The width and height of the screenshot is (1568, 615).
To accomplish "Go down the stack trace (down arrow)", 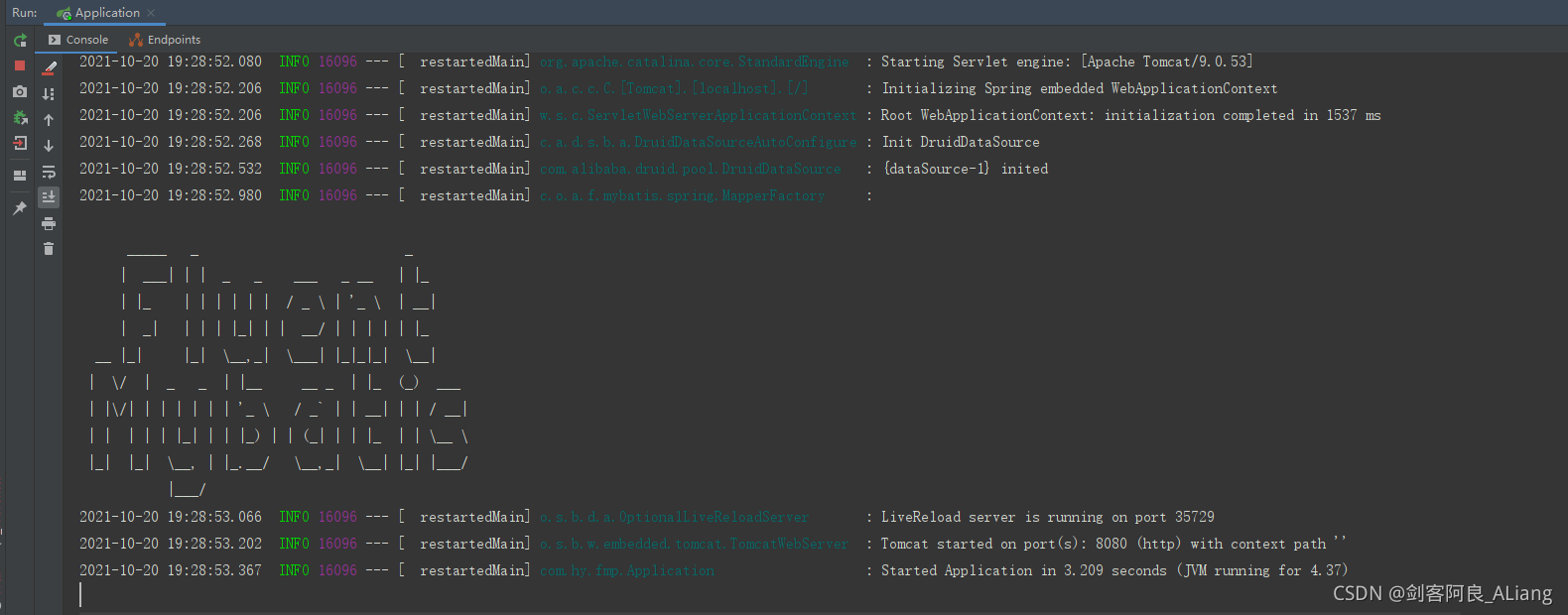I will (x=49, y=146).
